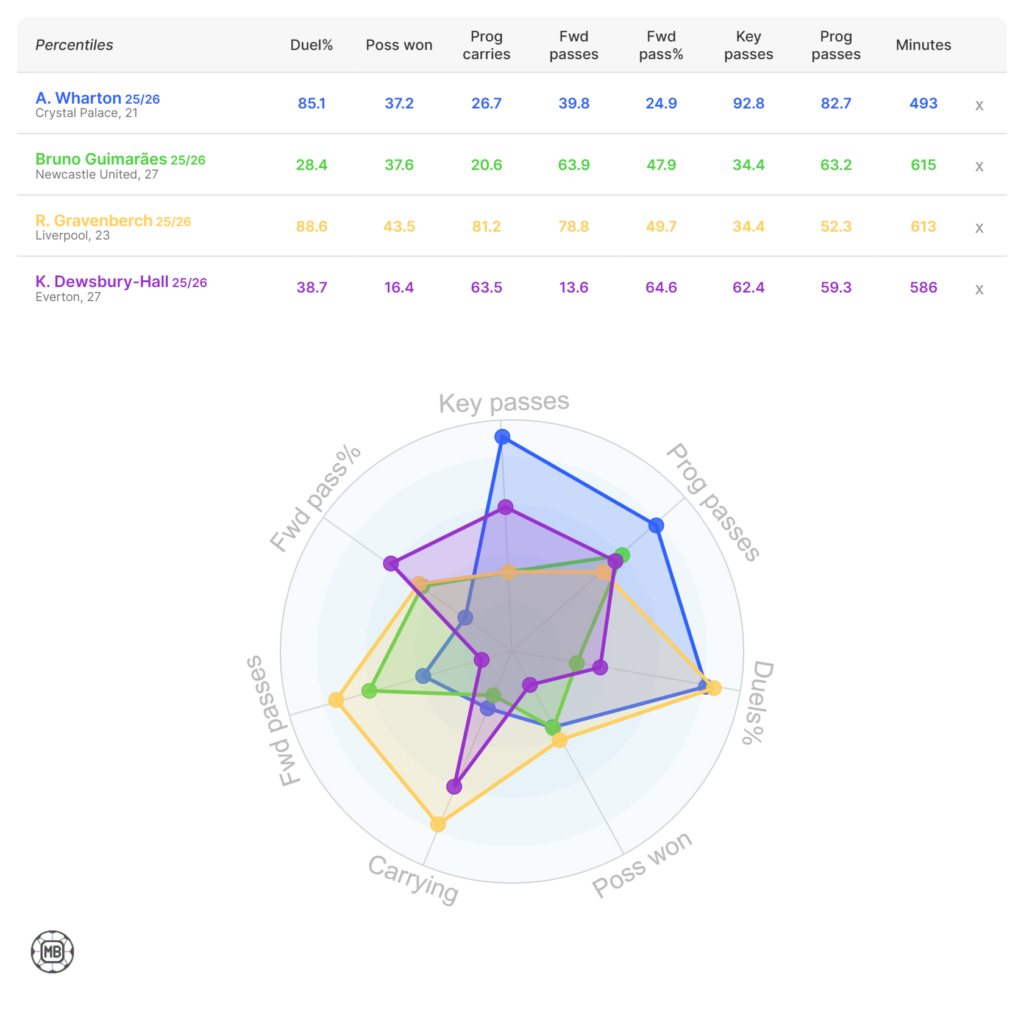This screenshot has height=1019, width=1024.
Task: Click the Minutes column header
Action: (923, 45)
